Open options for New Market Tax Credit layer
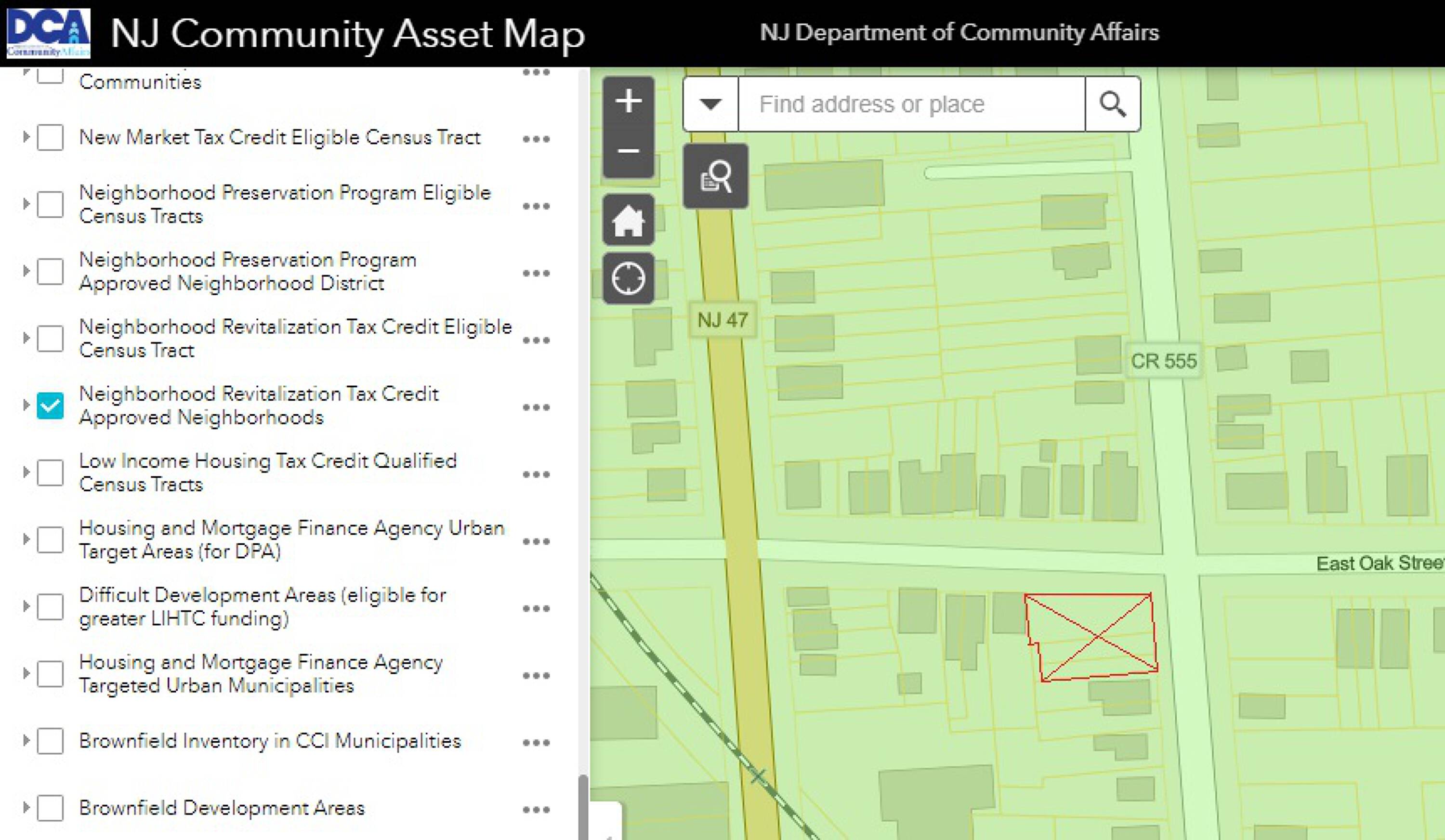Image resolution: width=1445 pixels, height=840 pixels. coord(536,139)
